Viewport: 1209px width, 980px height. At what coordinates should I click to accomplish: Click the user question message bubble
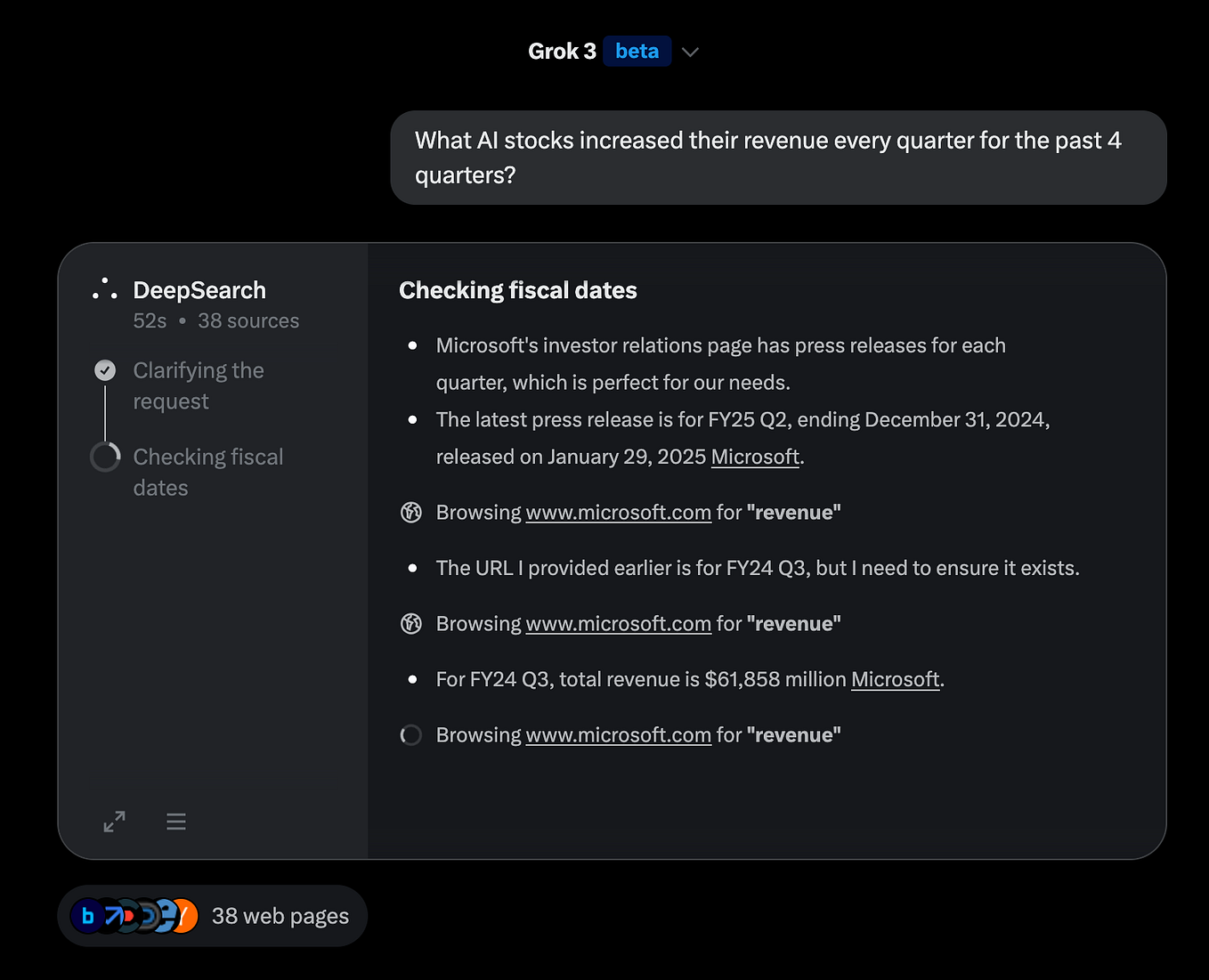778,158
